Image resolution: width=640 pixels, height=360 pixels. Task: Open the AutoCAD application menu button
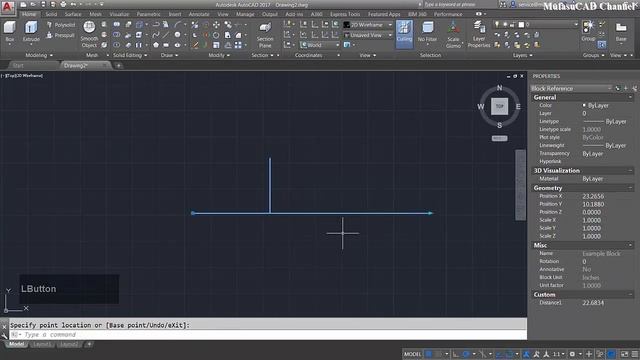coord(7,7)
